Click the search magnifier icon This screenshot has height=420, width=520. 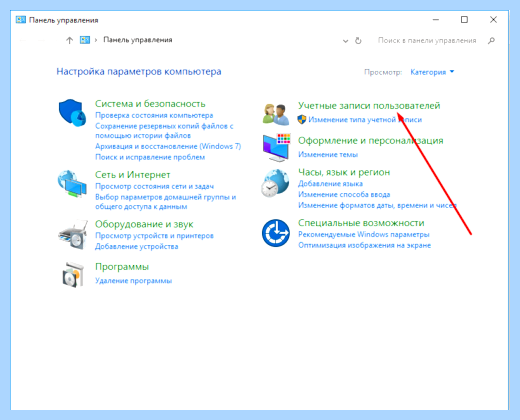pyautogui.click(x=491, y=41)
